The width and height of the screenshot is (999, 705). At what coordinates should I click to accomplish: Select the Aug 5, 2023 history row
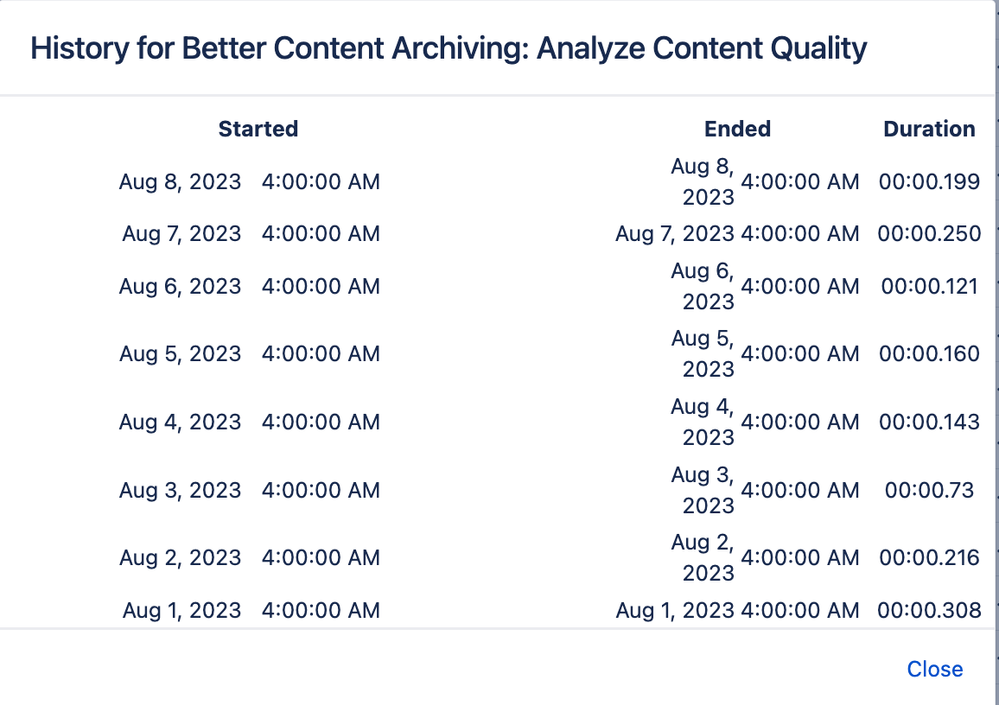tap(500, 353)
